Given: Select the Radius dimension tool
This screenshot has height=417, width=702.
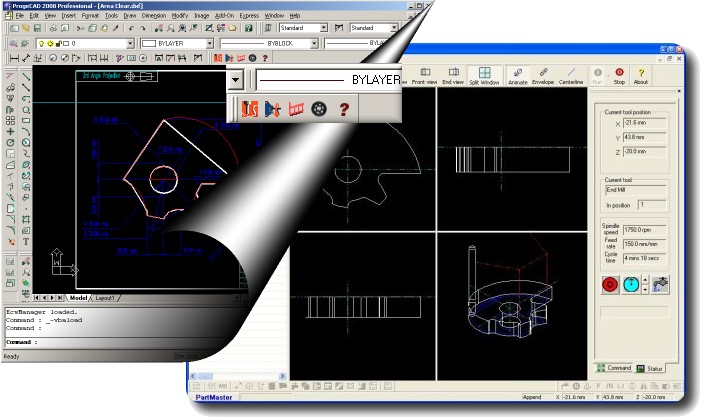Looking at the screenshot, I should click(53, 58).
